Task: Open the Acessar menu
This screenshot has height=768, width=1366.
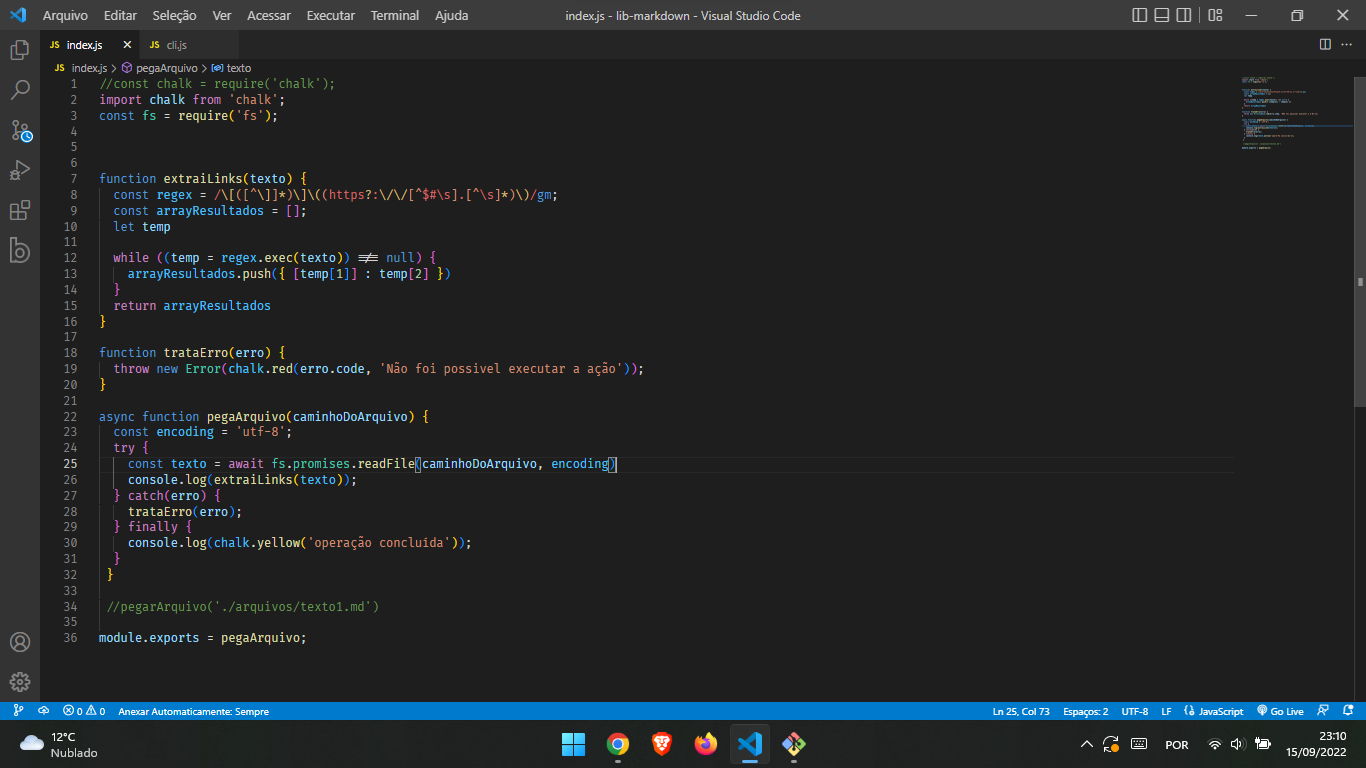Action: pos(269,15)
